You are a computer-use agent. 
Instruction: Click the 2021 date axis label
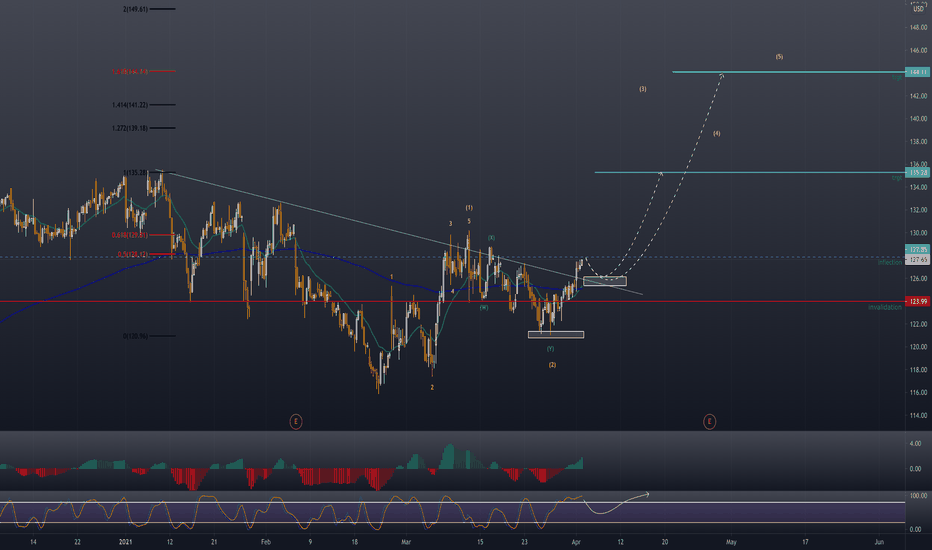pyautogui.click(x=125, y=542)
